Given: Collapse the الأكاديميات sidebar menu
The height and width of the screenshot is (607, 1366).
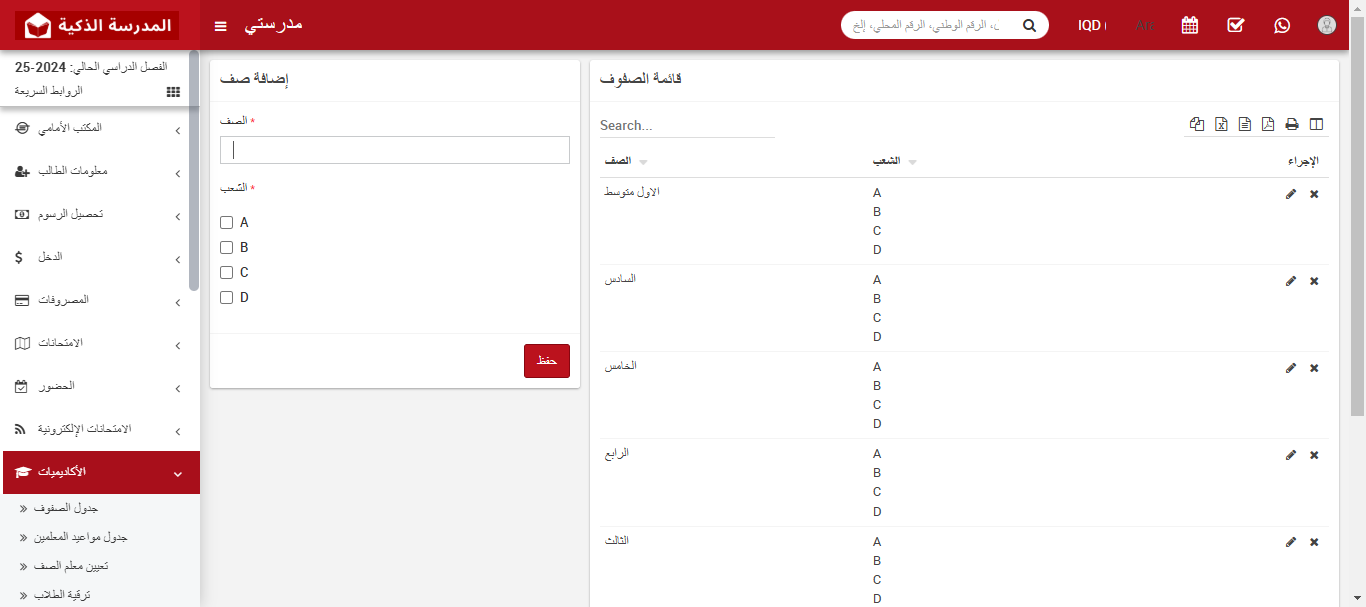Looking at the screenshot, I should coord(100,472).
